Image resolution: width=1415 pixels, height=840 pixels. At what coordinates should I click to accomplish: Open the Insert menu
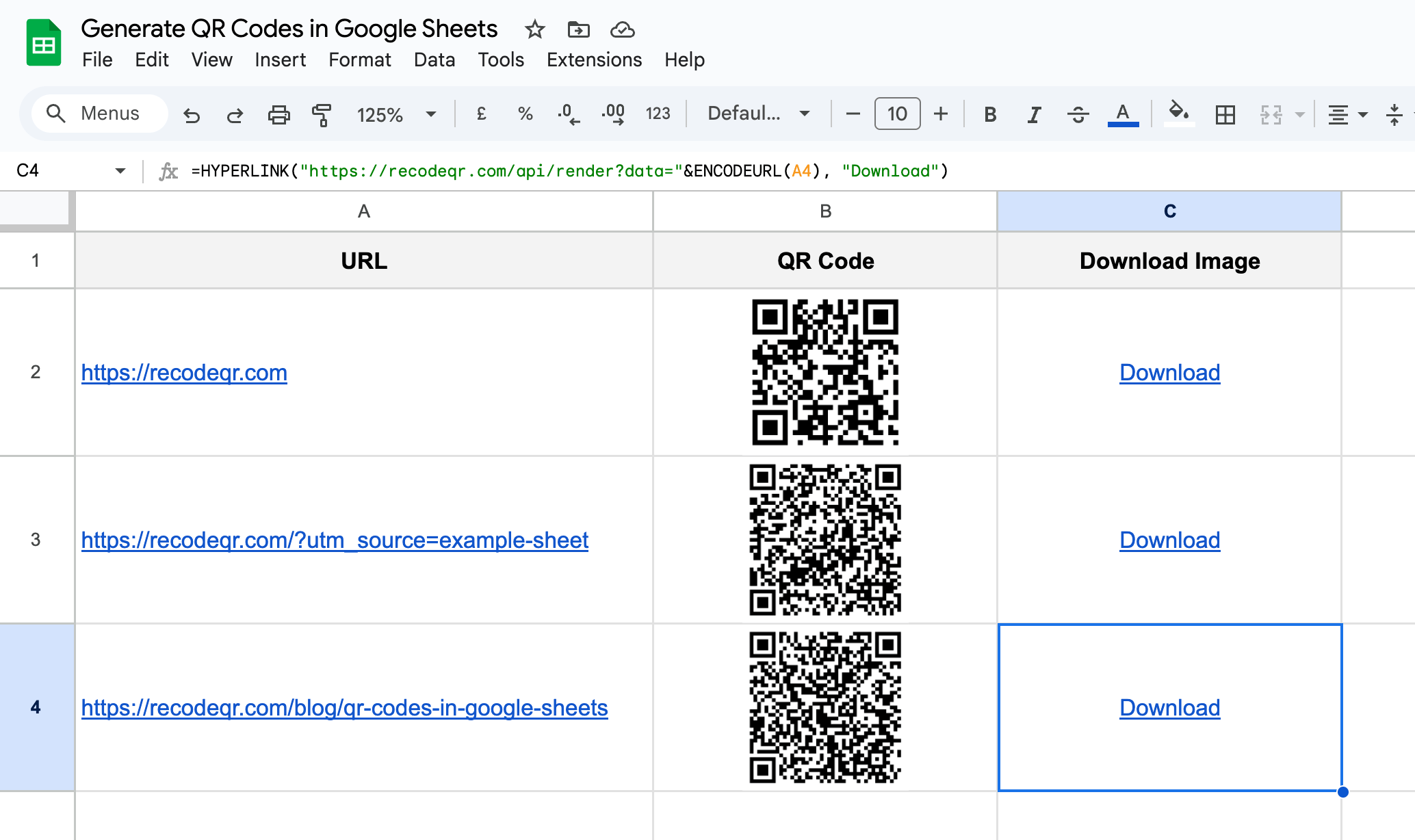[280, 60]
